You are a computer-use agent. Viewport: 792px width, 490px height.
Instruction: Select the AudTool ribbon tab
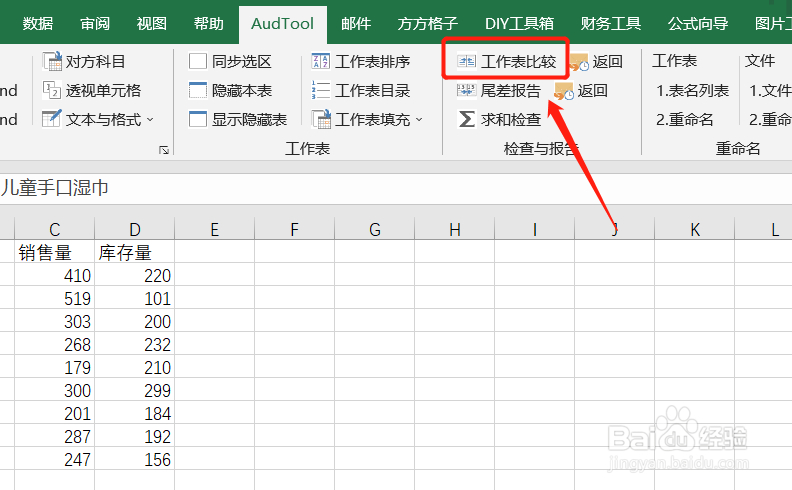click(282, 24)
